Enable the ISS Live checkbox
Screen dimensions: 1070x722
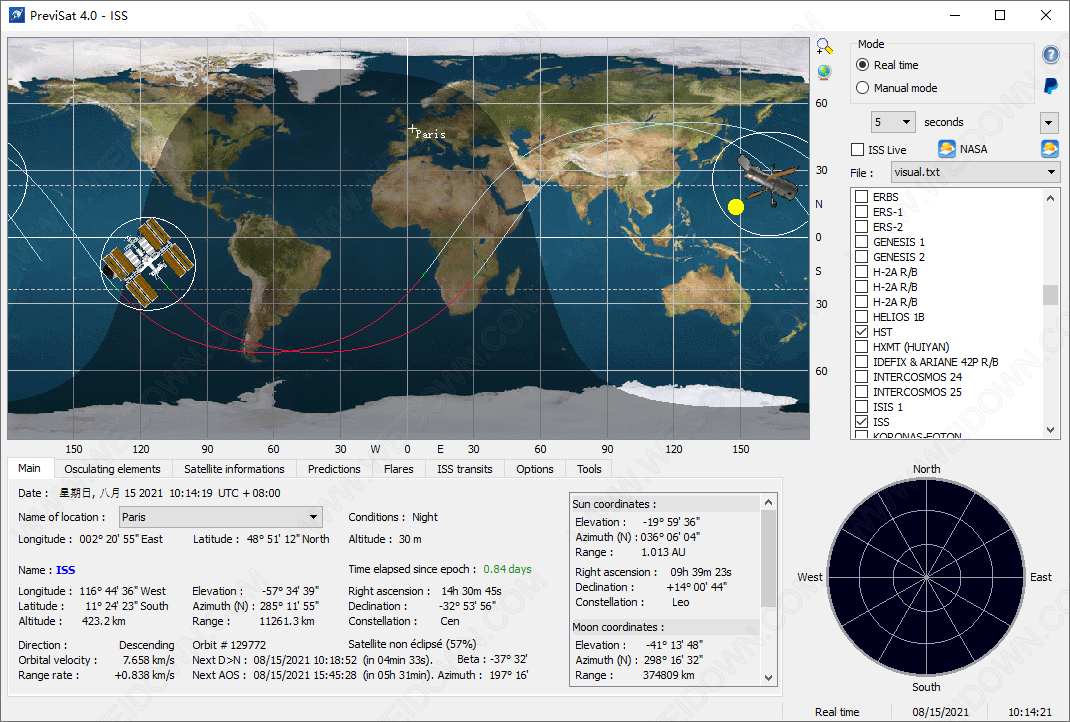[858, 149]
